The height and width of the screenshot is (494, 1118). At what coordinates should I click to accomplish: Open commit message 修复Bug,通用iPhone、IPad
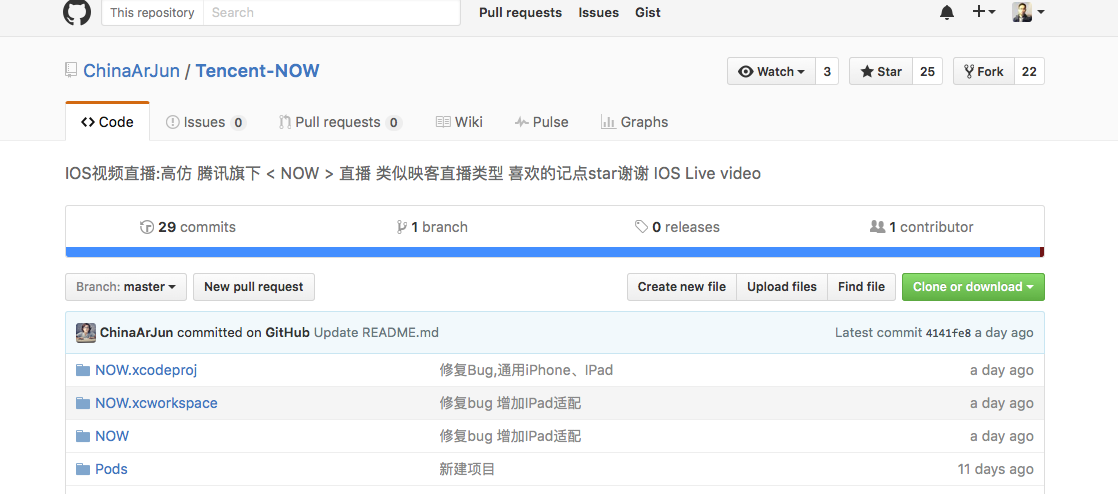point(526,370)
